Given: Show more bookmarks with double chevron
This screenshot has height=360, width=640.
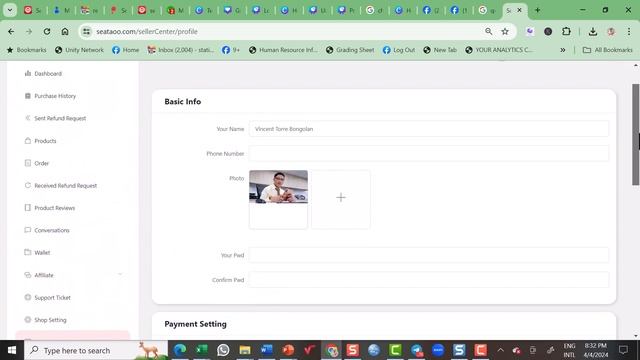Looking at the screenshot, I should (563, 50).
